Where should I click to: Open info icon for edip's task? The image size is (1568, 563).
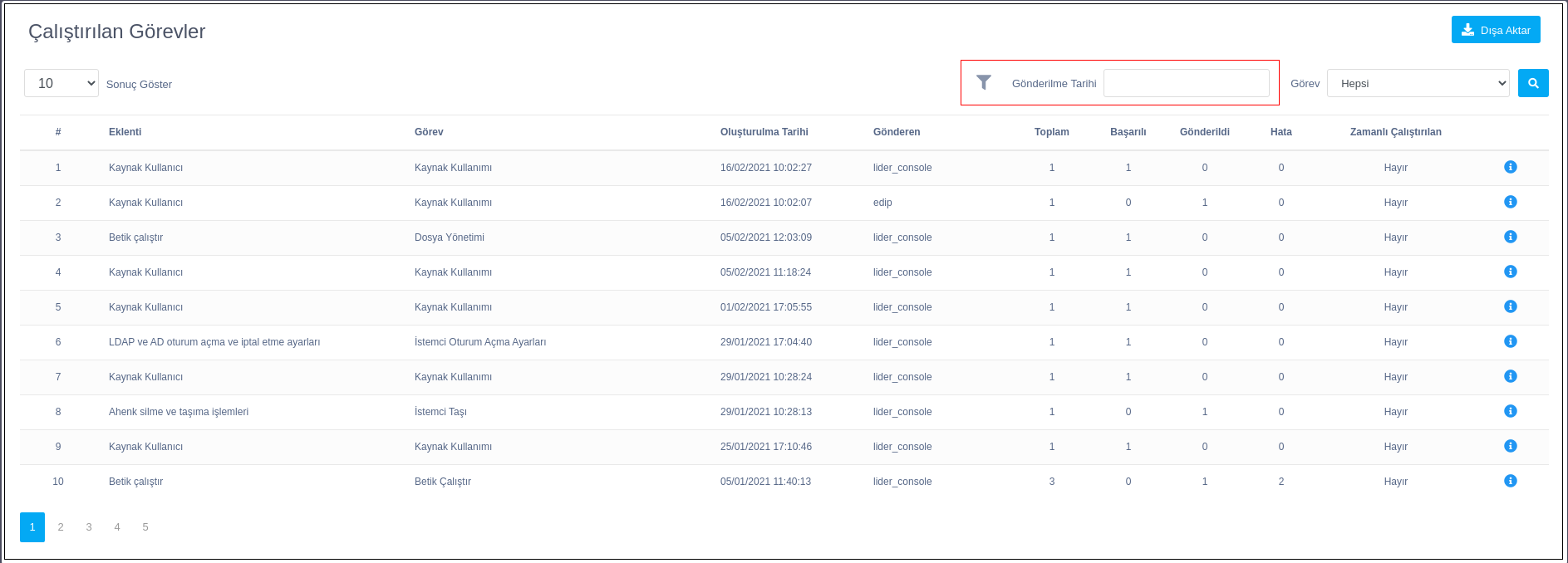point(1510,202)
